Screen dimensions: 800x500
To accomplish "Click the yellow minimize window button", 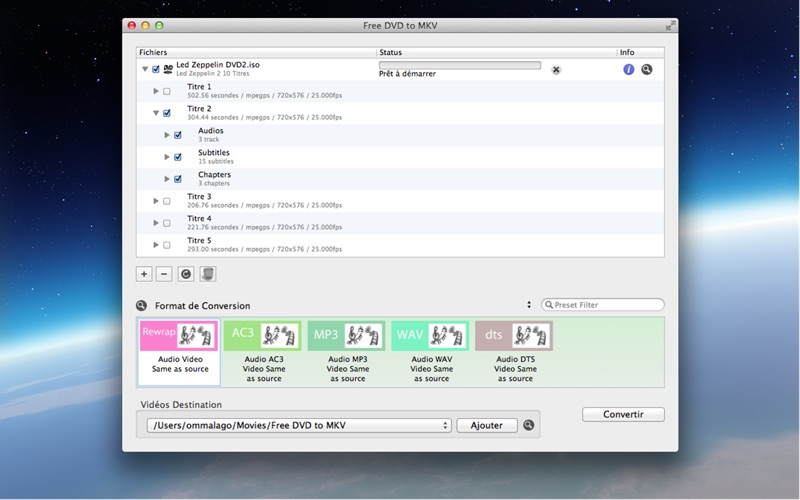I will pos(145,25).
